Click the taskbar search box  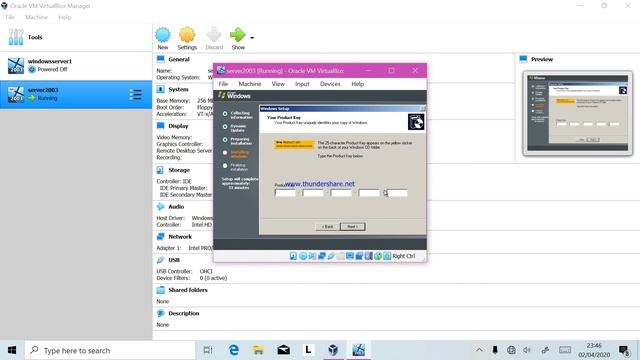tap(110, 350)
